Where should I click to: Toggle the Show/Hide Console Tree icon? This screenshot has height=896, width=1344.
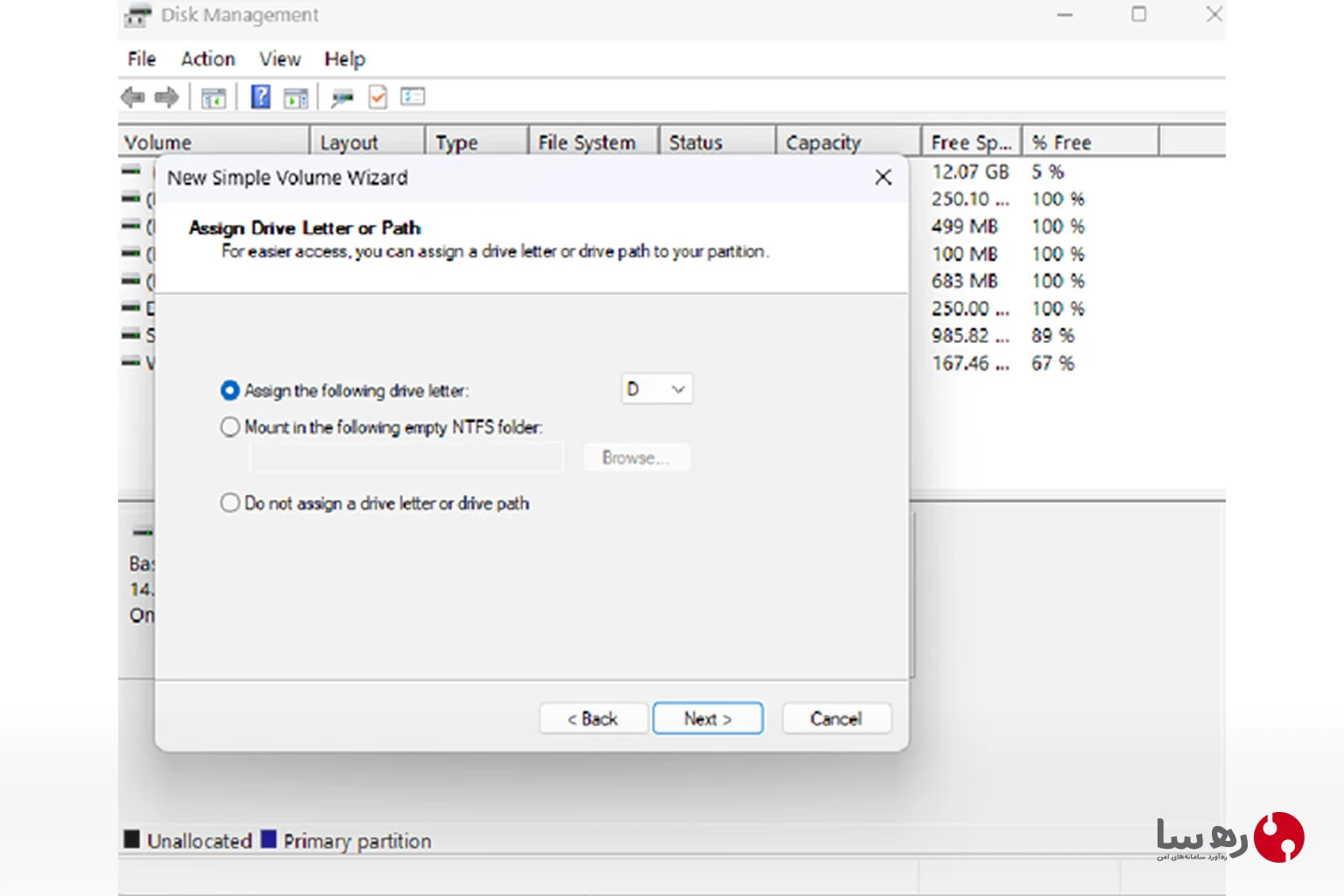(213, 98)
